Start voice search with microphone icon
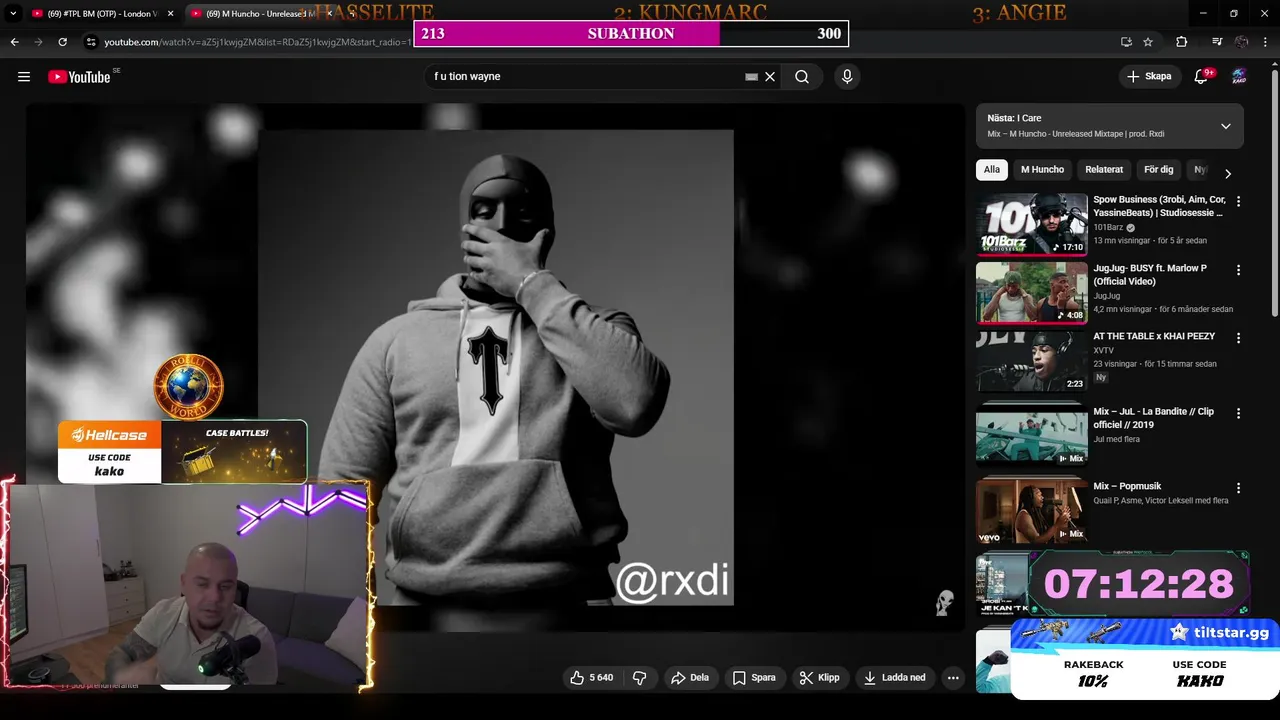Image resolution: width=1280 pixels, height=720 pixels. (847, 77)
